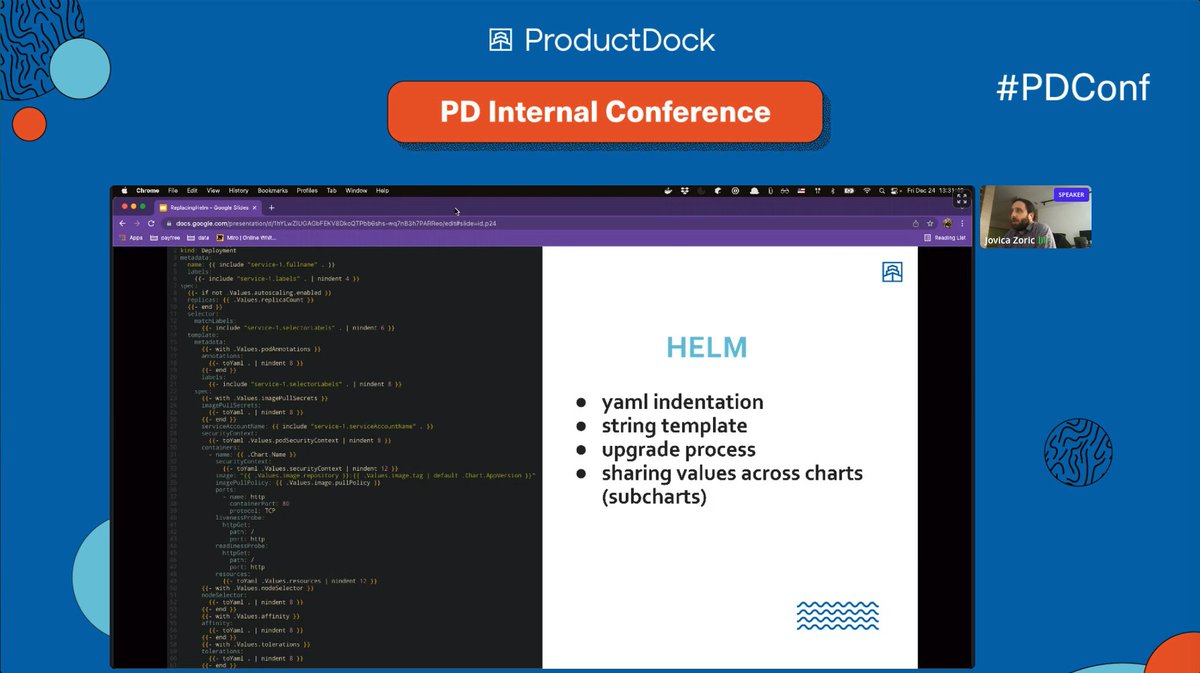Open the Bookmarks menu
The image size is (1200, 673).
[273, 190]
